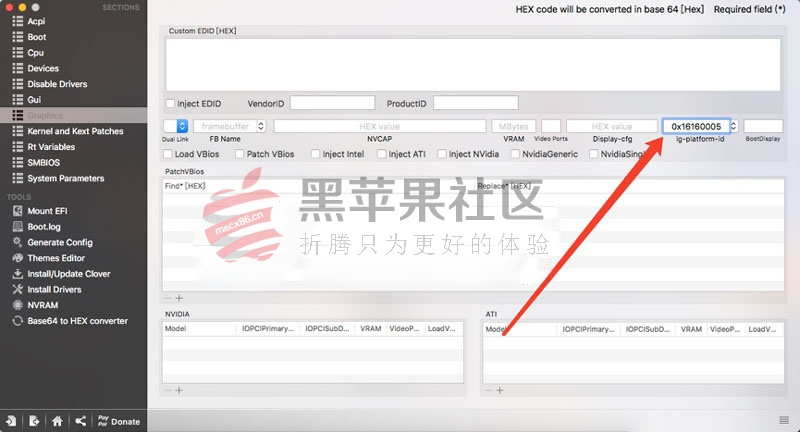800x432 pixels.
Task: Open the Disable Drivers section
Action: (57, 84)
